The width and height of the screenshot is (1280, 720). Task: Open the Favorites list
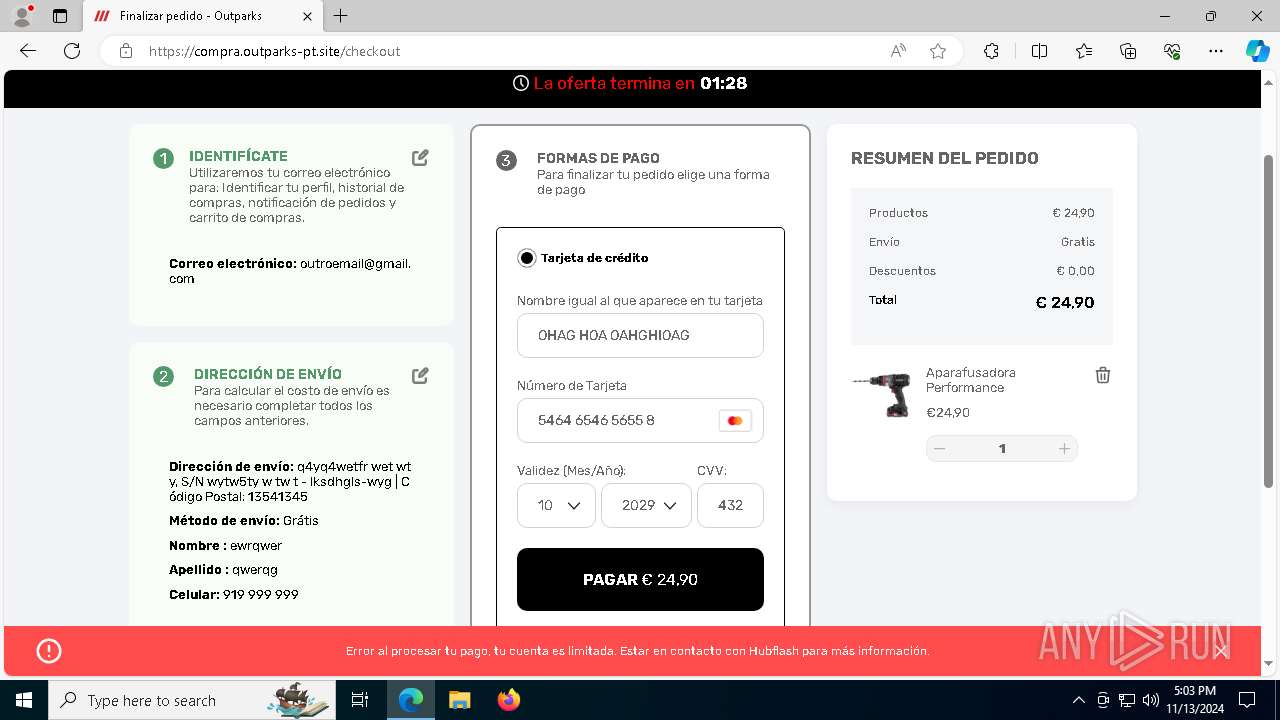(1084, 51)
